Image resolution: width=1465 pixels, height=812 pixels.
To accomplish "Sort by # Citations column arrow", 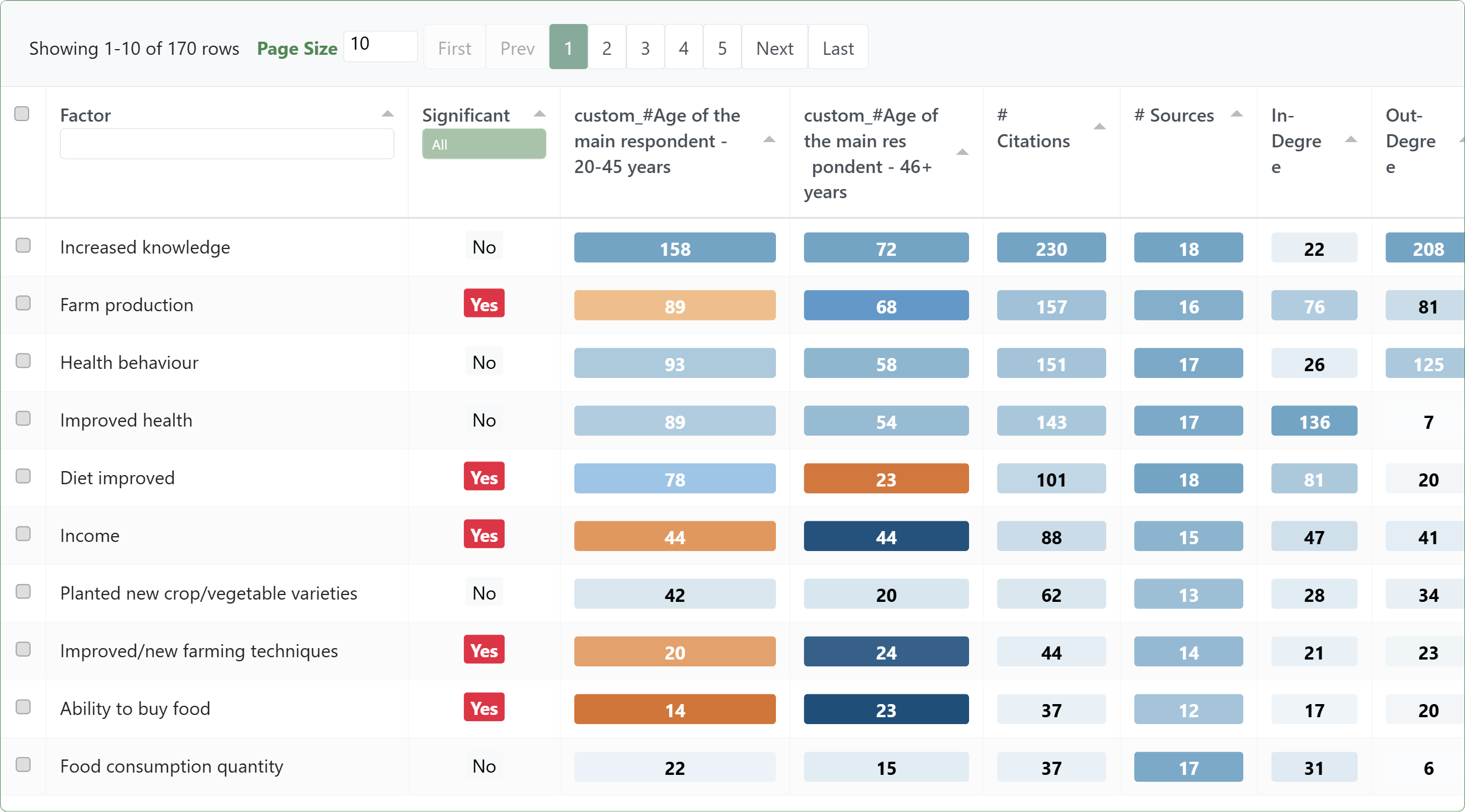I will (1099, 126).
